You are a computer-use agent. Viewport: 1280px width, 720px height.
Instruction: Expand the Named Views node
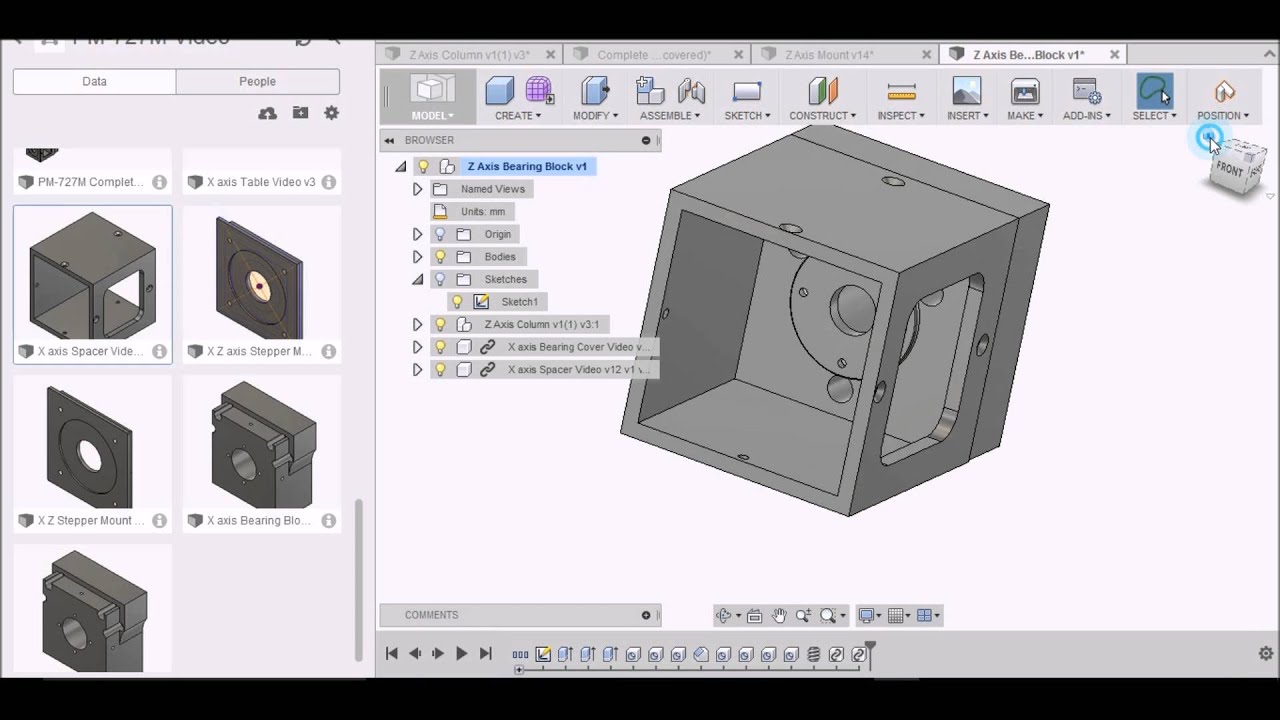[417, 189]
